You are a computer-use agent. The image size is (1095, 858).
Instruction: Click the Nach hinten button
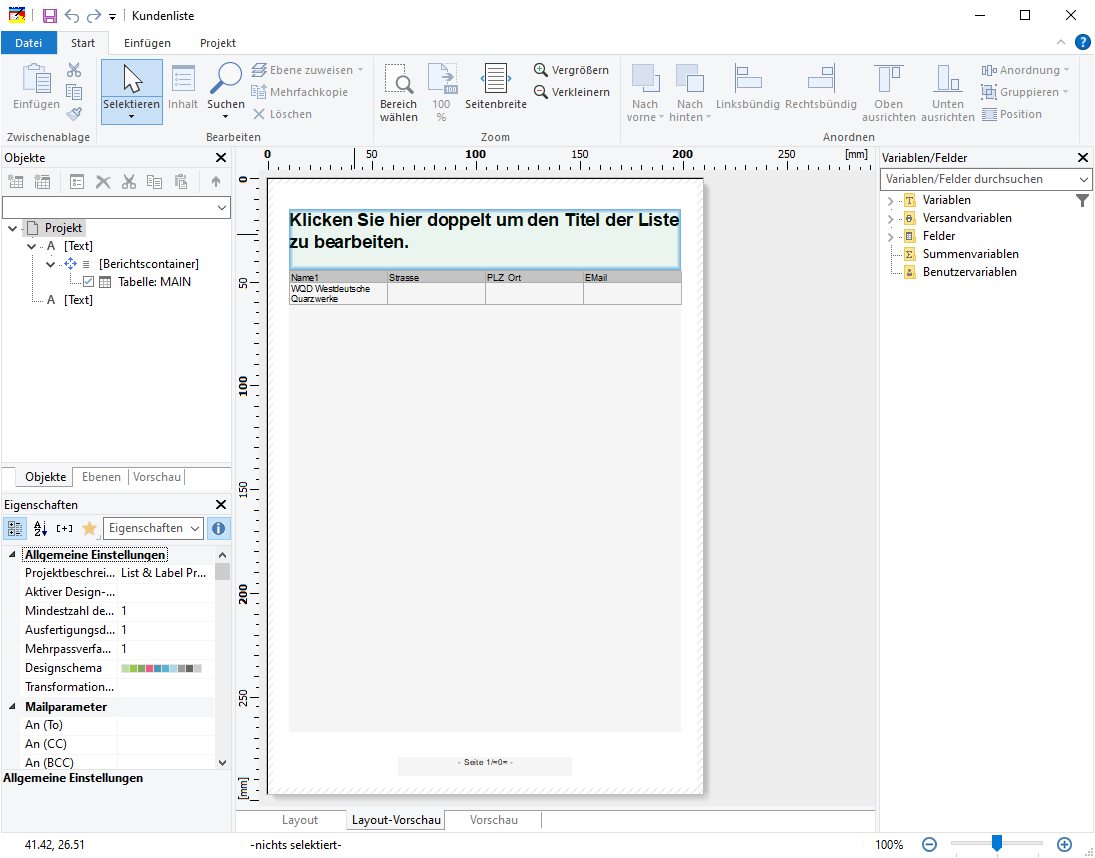[x=690, y=92]
